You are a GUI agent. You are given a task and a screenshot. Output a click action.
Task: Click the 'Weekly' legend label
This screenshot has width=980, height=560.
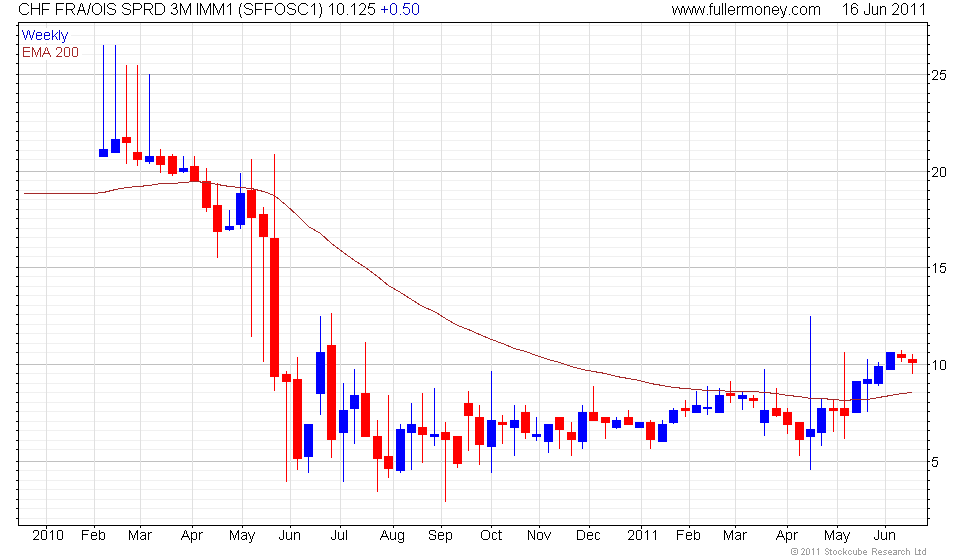tap(44, 36)
